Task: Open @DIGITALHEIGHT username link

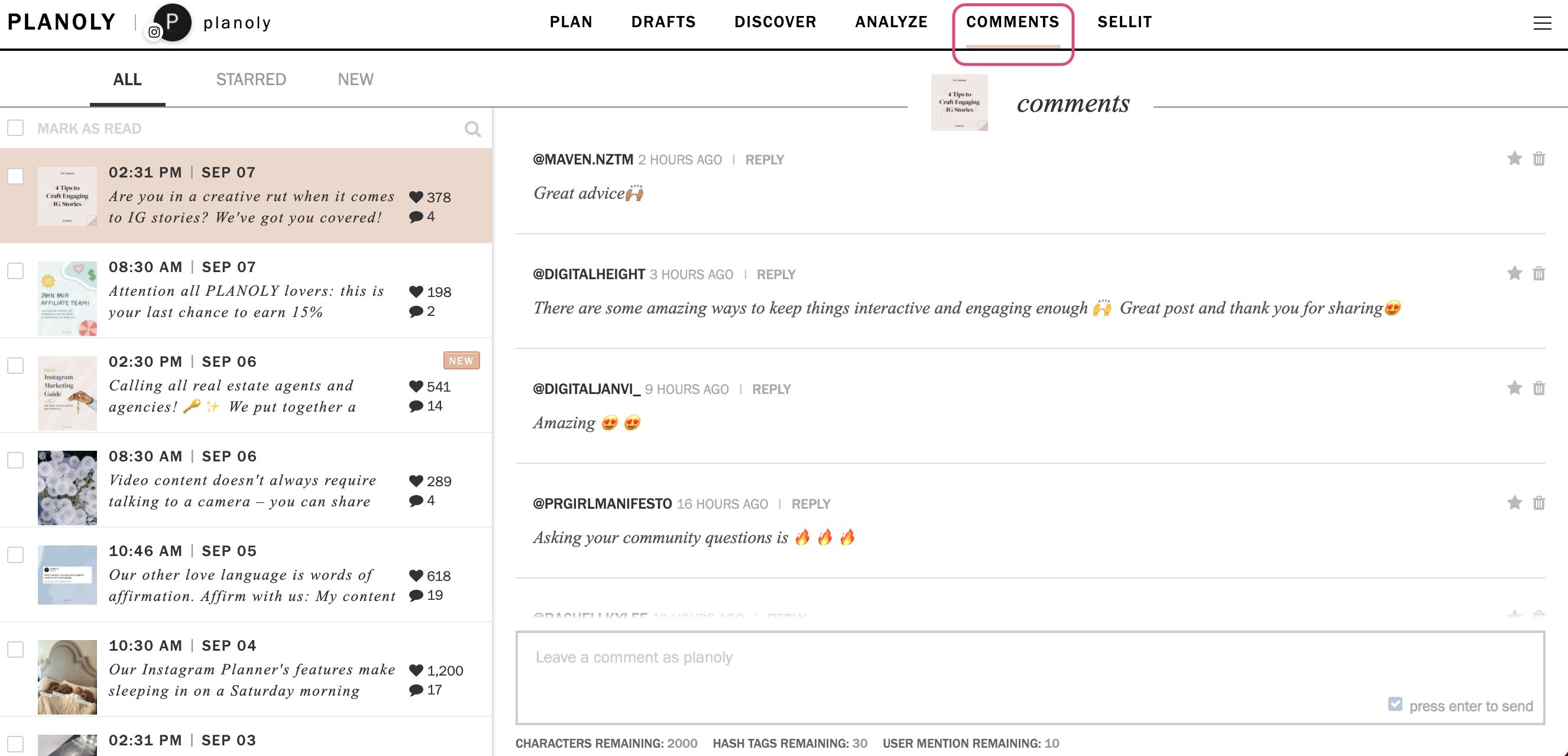Action: point(589,274)
